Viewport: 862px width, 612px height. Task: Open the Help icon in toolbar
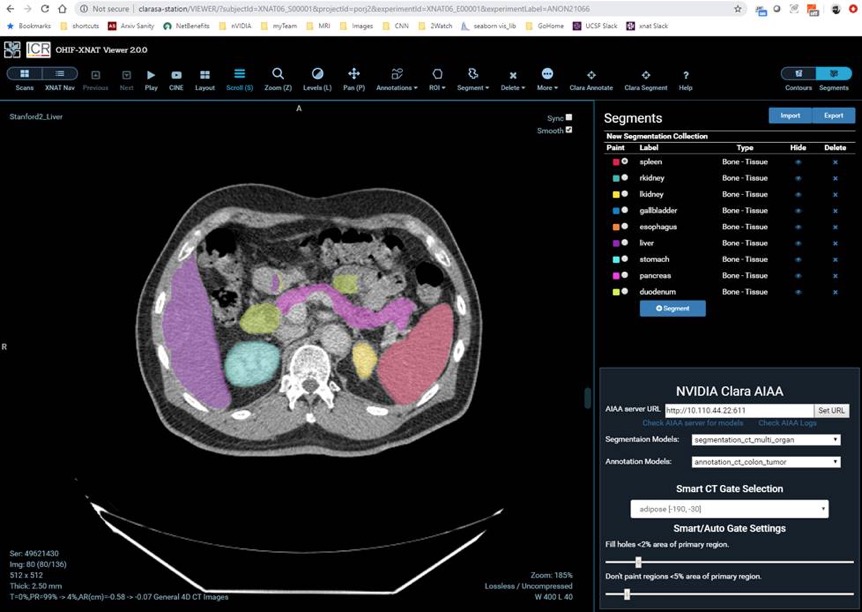pyautogui.click(x=685, y=75)
